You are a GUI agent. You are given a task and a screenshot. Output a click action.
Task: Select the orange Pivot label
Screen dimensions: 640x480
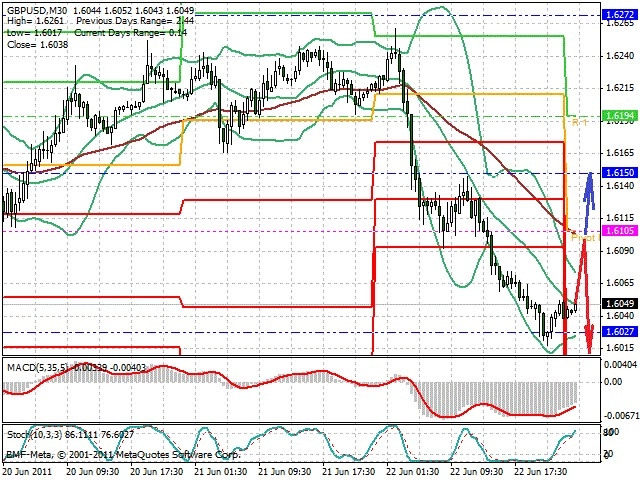click(x=584, y=238)
